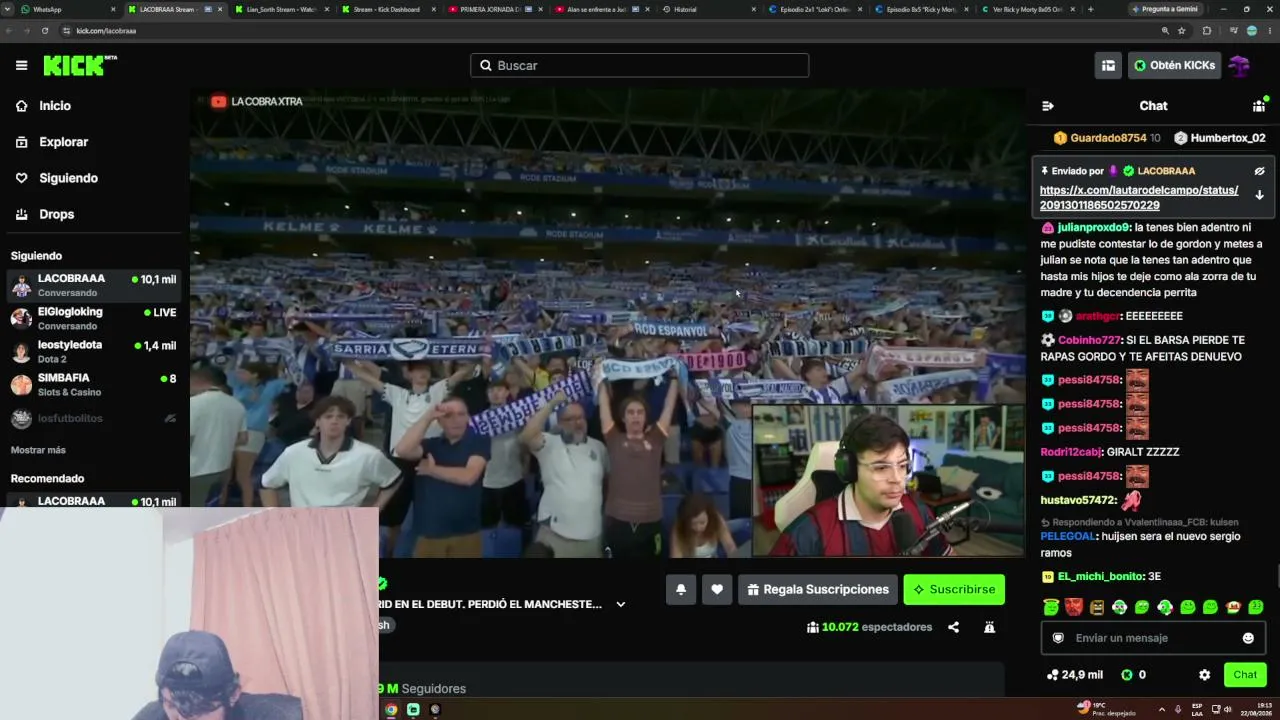1280x720 pixels.
Task: Open the dashboard layout icon in header
Action: [x=1108, y=65]
